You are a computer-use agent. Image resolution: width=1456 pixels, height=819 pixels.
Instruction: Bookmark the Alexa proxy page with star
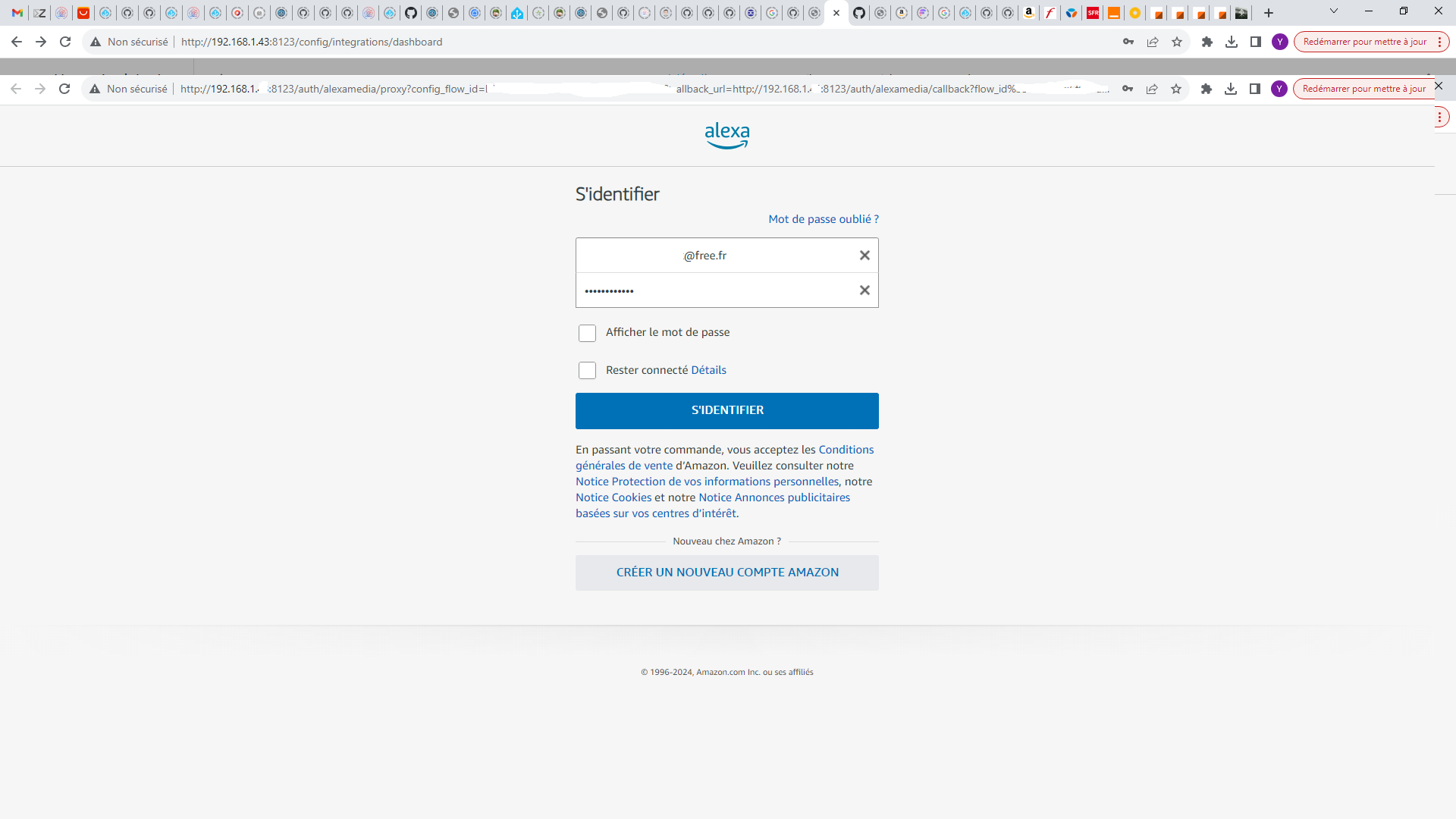(x=1176, y=89)
